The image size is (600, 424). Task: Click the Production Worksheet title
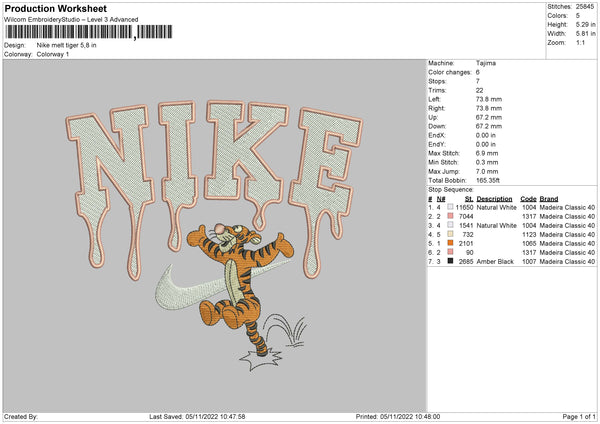[x=55, y=8]
